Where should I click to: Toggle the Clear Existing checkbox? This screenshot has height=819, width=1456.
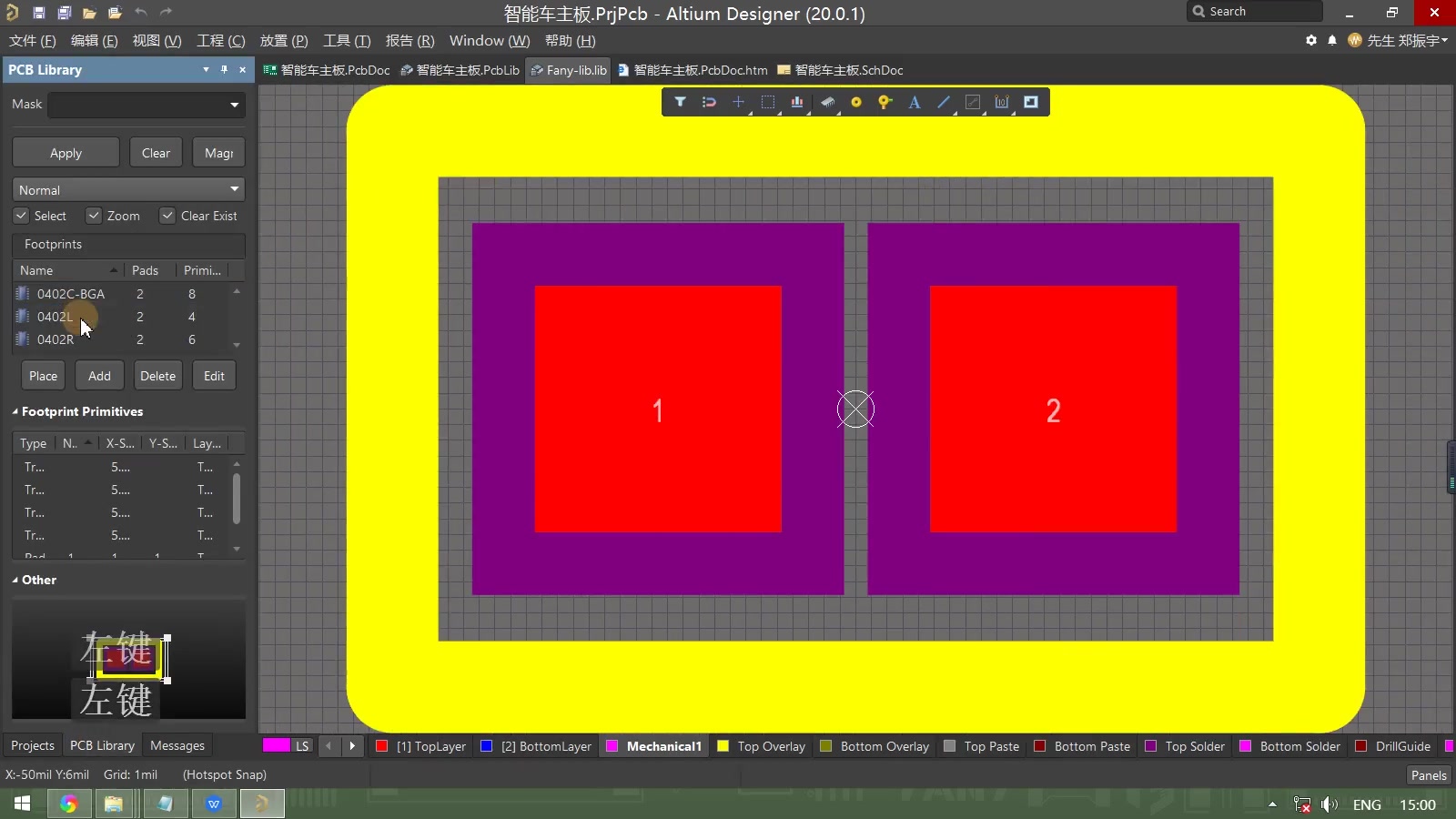tap(167, 216)
